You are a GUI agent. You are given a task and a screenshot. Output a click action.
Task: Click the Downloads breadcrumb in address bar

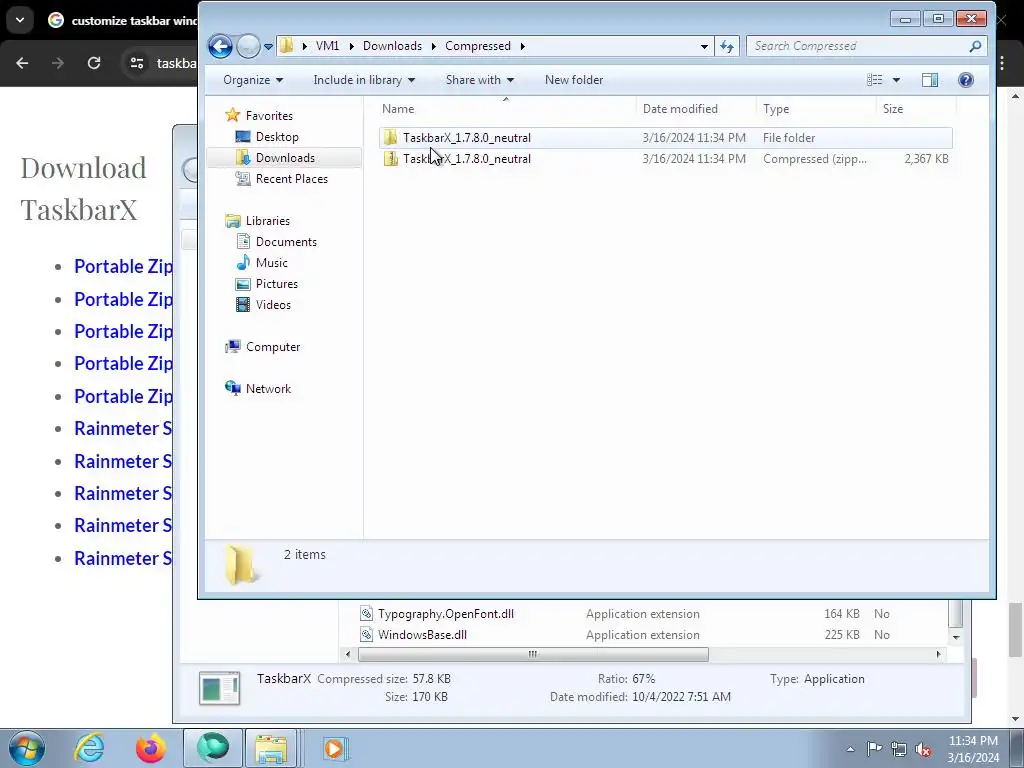click(x=392, y=46)
